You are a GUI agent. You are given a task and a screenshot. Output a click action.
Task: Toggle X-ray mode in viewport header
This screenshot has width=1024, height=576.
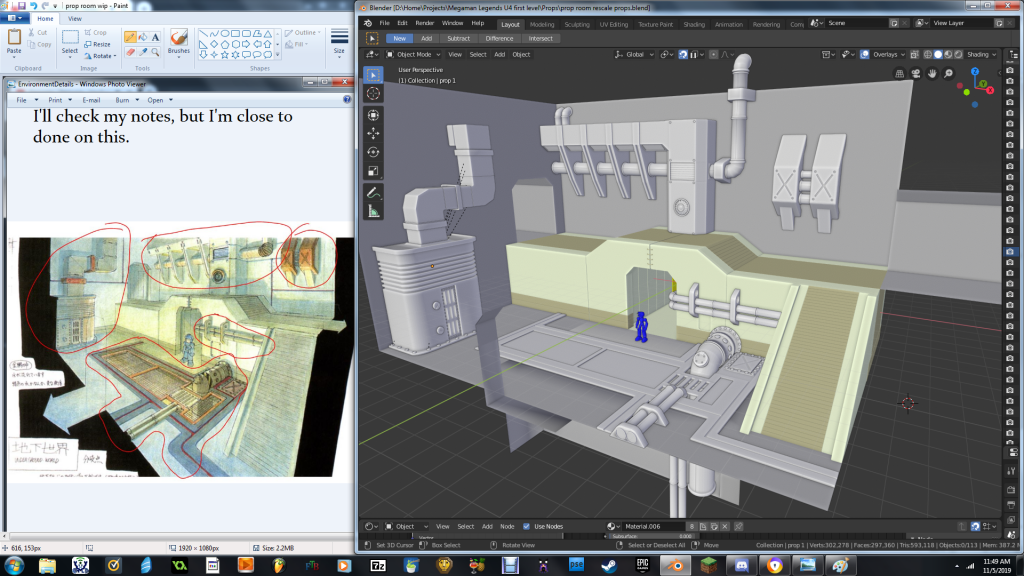pyautogui.click(x=914, y=55)
